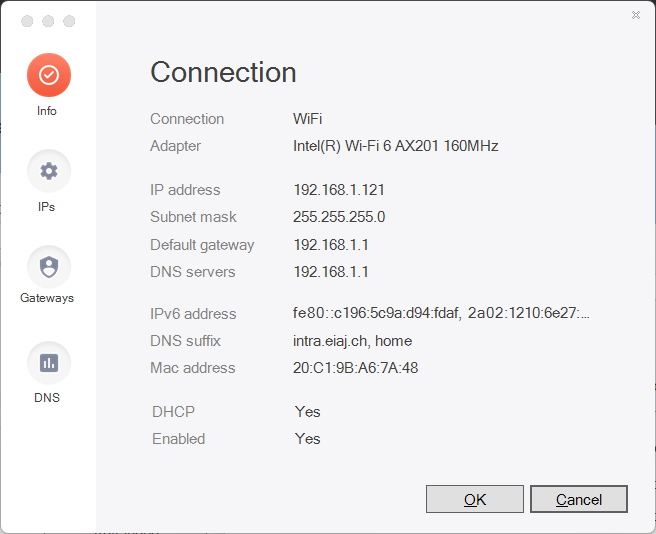This screenshot has width=656, height=534.
Task: Click the third window control dot
Action: (x=69, y=21)
